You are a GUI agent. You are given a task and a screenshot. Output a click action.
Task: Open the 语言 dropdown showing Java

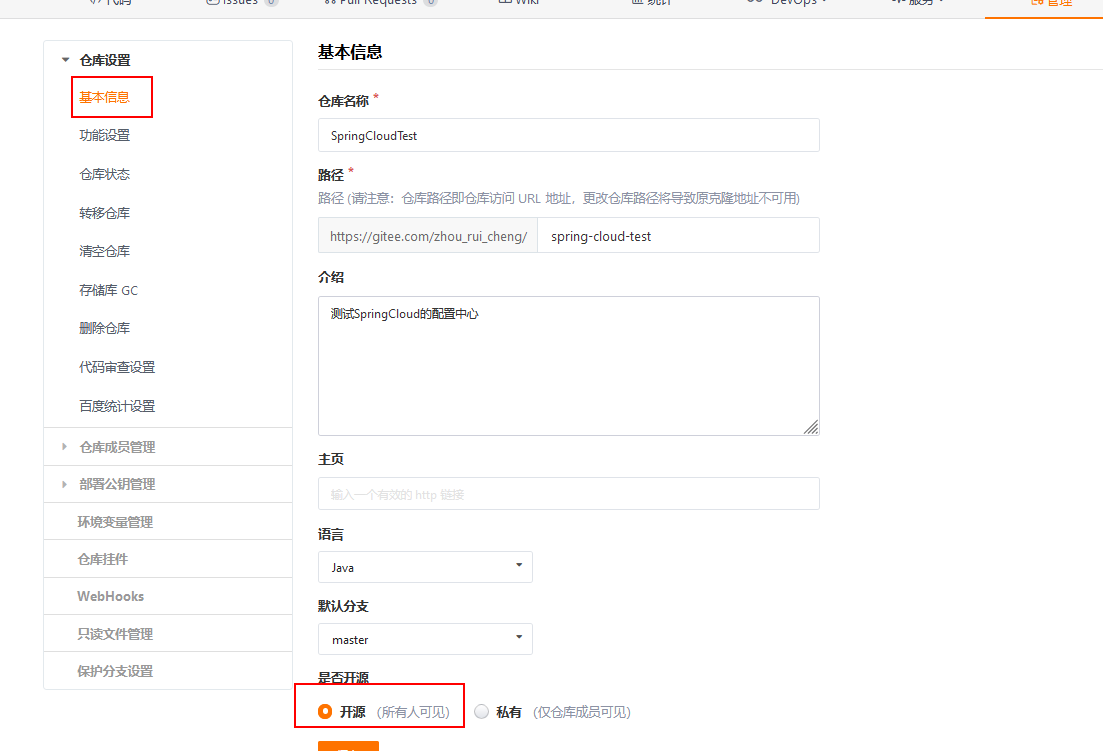[425, 567]
